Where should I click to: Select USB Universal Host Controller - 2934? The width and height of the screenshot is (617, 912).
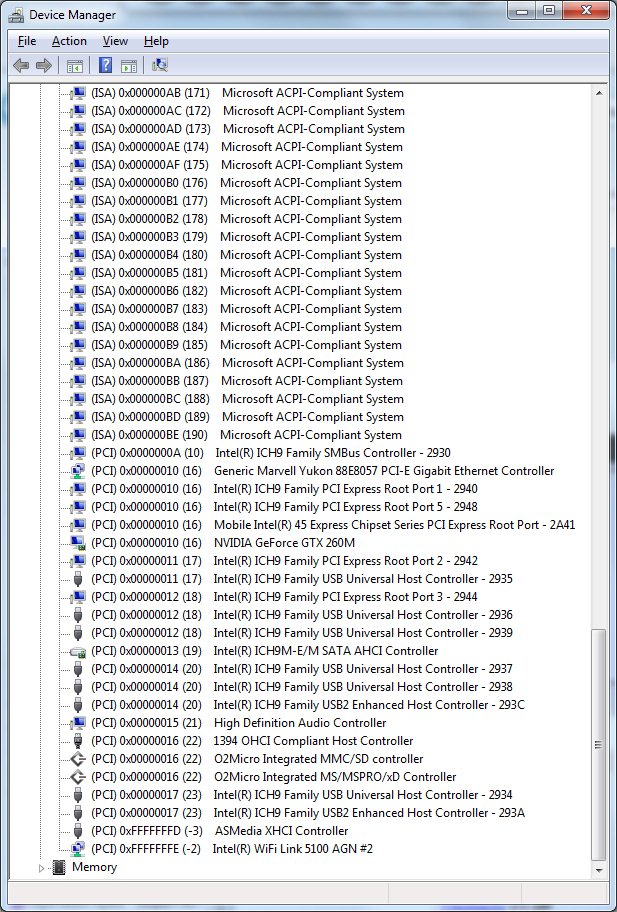(x=302, y=795)
